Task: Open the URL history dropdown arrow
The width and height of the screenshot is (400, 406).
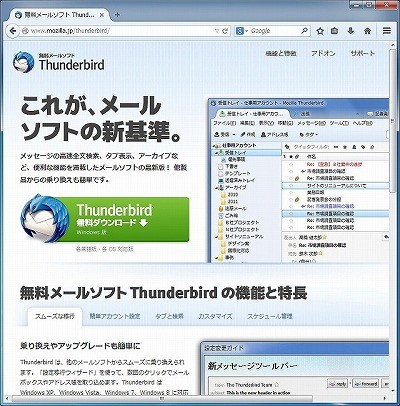Action: [217, 31]
